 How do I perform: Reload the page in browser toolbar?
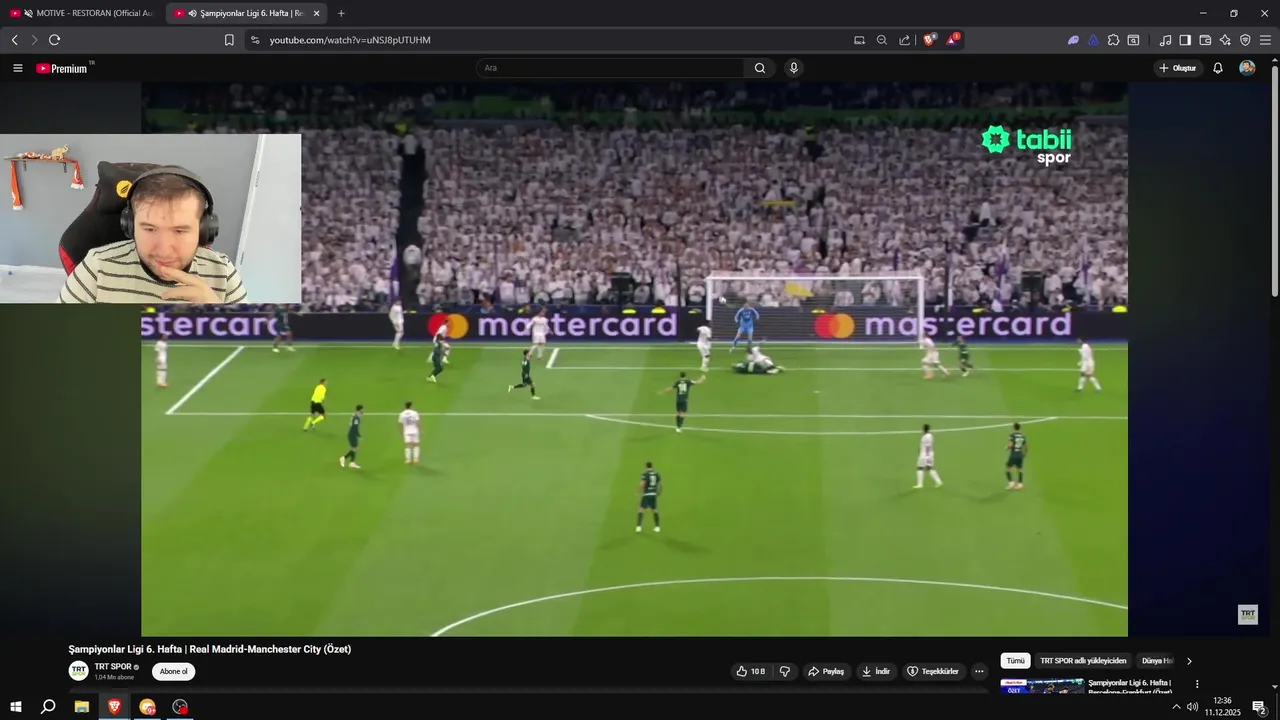point(54,40)
